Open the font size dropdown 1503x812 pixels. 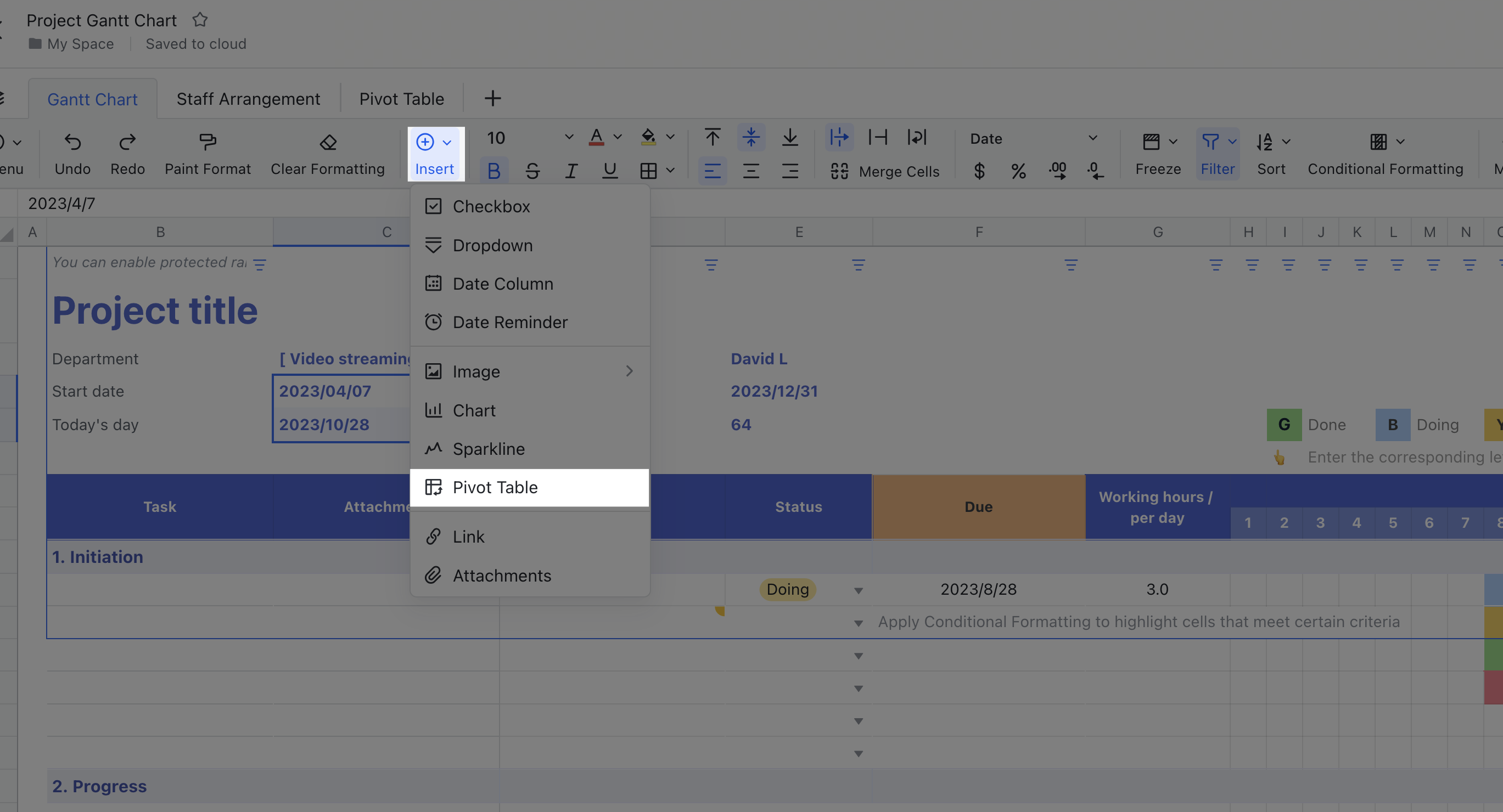(568, 138)
